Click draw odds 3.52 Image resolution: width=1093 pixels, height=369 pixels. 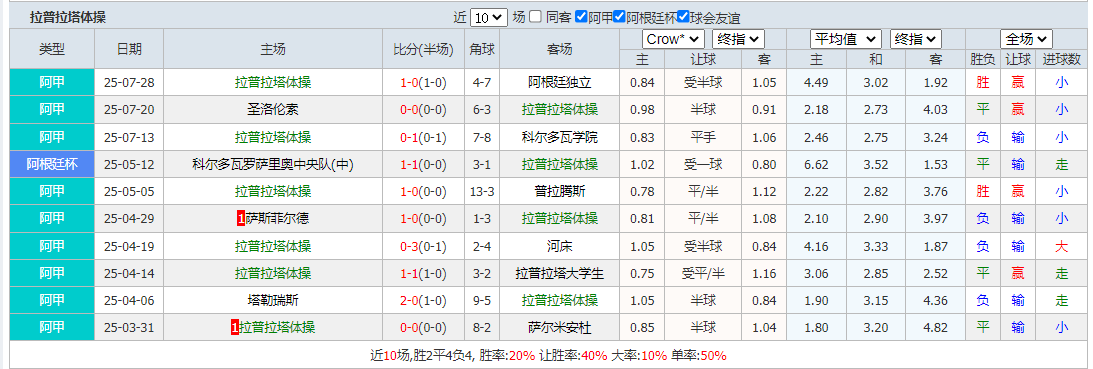876,165
